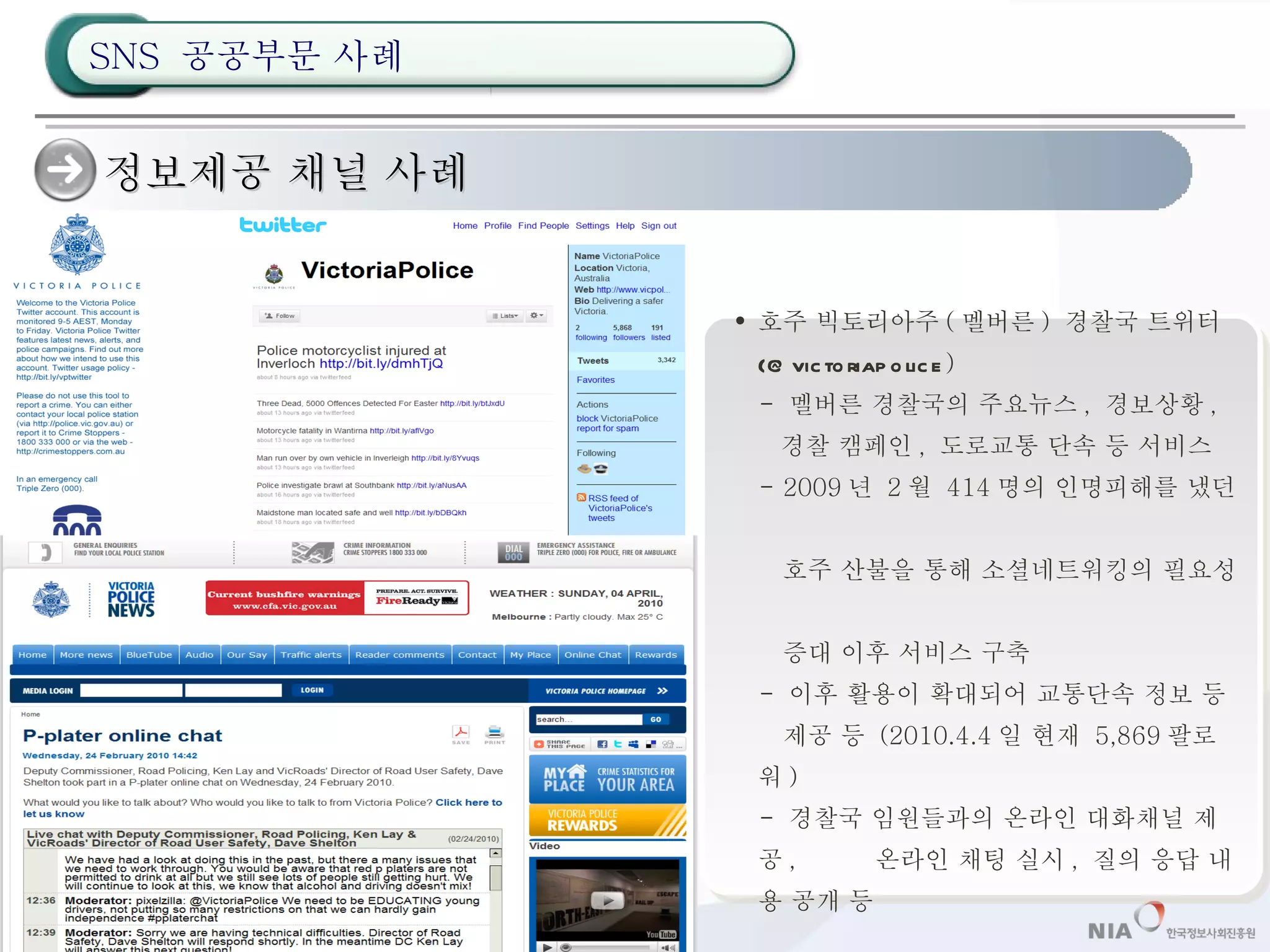Click the first media login field
The height and width of the screenshot is (952, 1270).
click(131, 690)
